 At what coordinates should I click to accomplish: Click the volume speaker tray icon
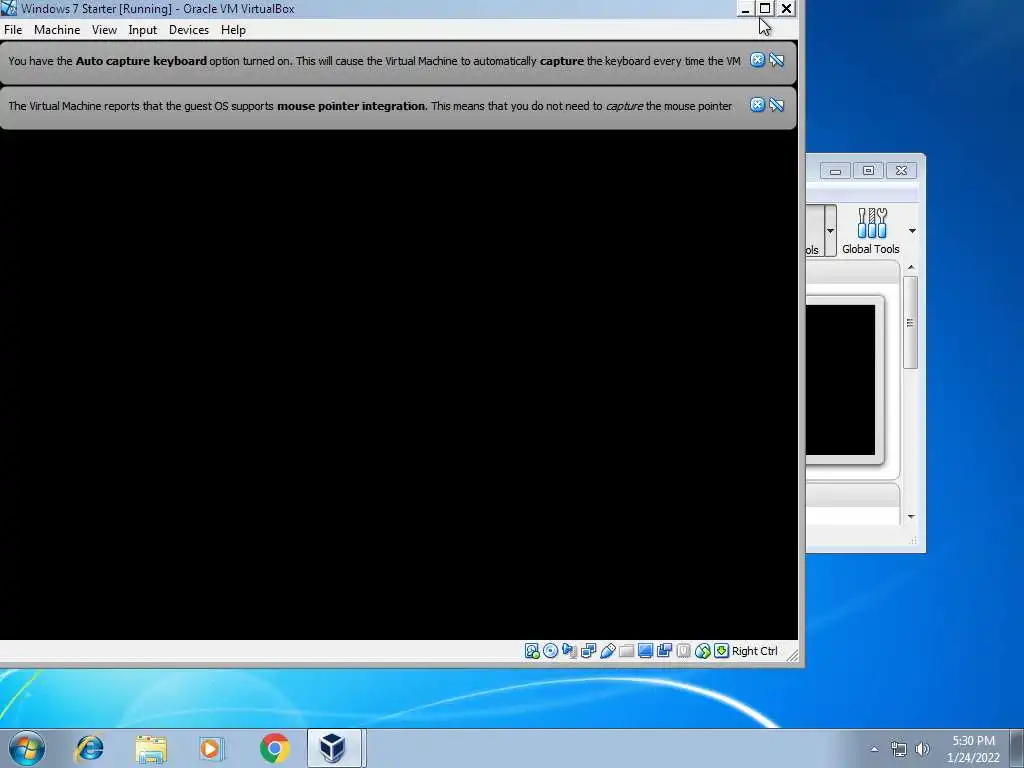(922, 749)
